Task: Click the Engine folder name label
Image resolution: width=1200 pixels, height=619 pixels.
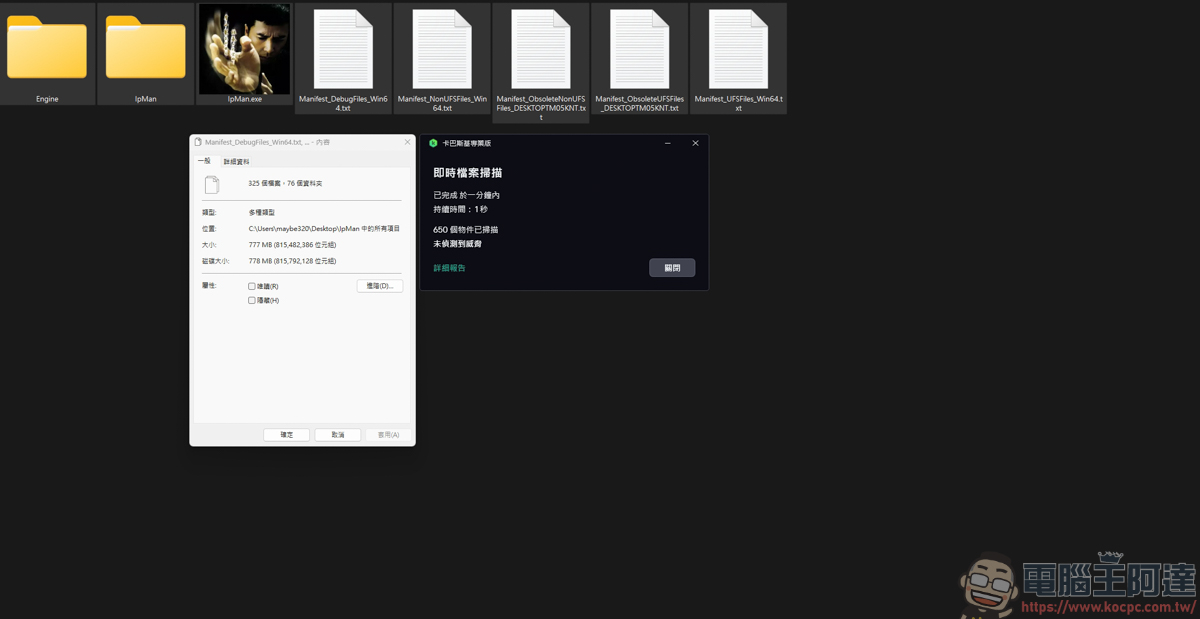Action: [x=47, y=99]
